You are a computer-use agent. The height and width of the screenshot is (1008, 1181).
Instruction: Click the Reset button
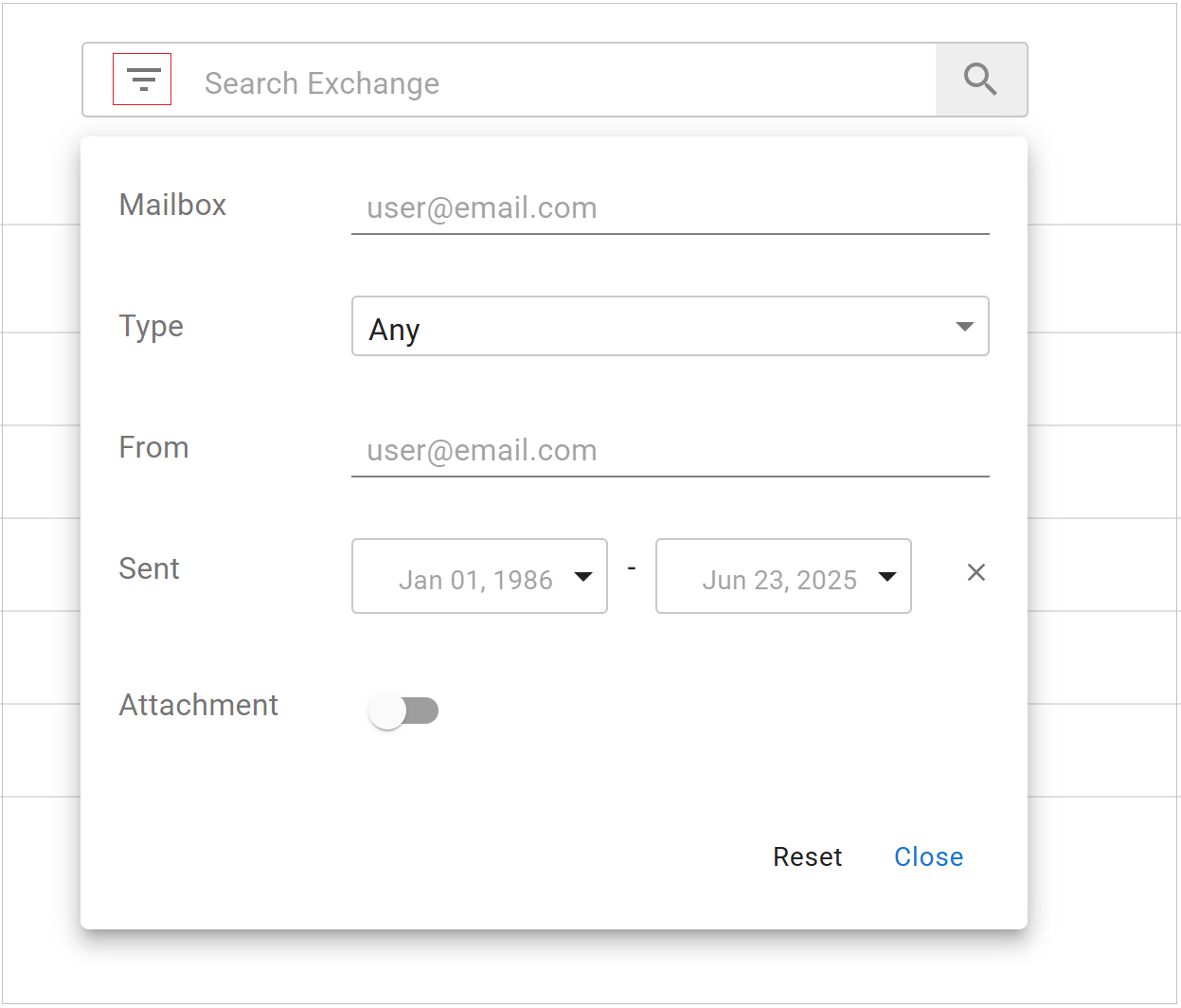[x=808, y=856]
